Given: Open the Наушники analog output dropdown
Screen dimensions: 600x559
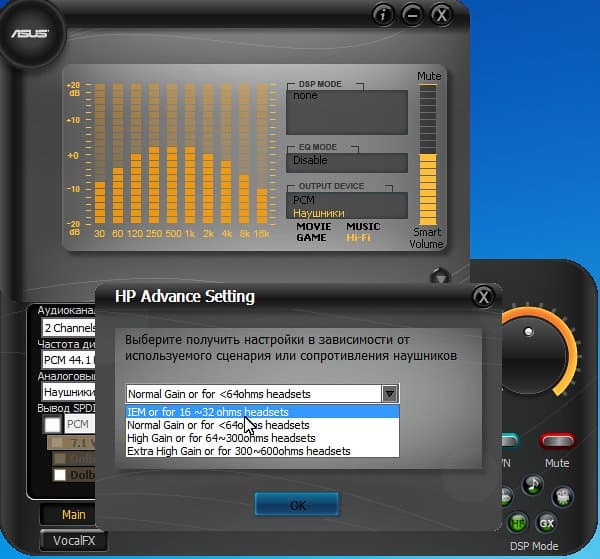Looking at the screenshot, I should pyautogui.click(x=69, y=392).
